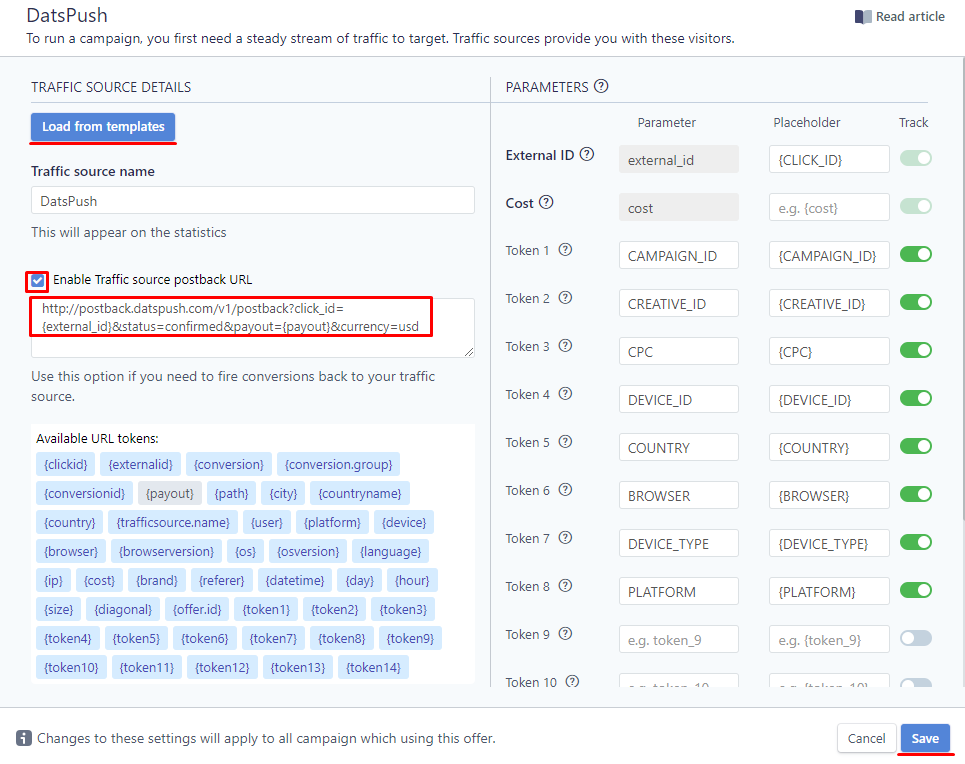
Task: Disable Token 1 CAMPAIGN_ID tracking
Action: pyautogui.click(x=915, y=254)
